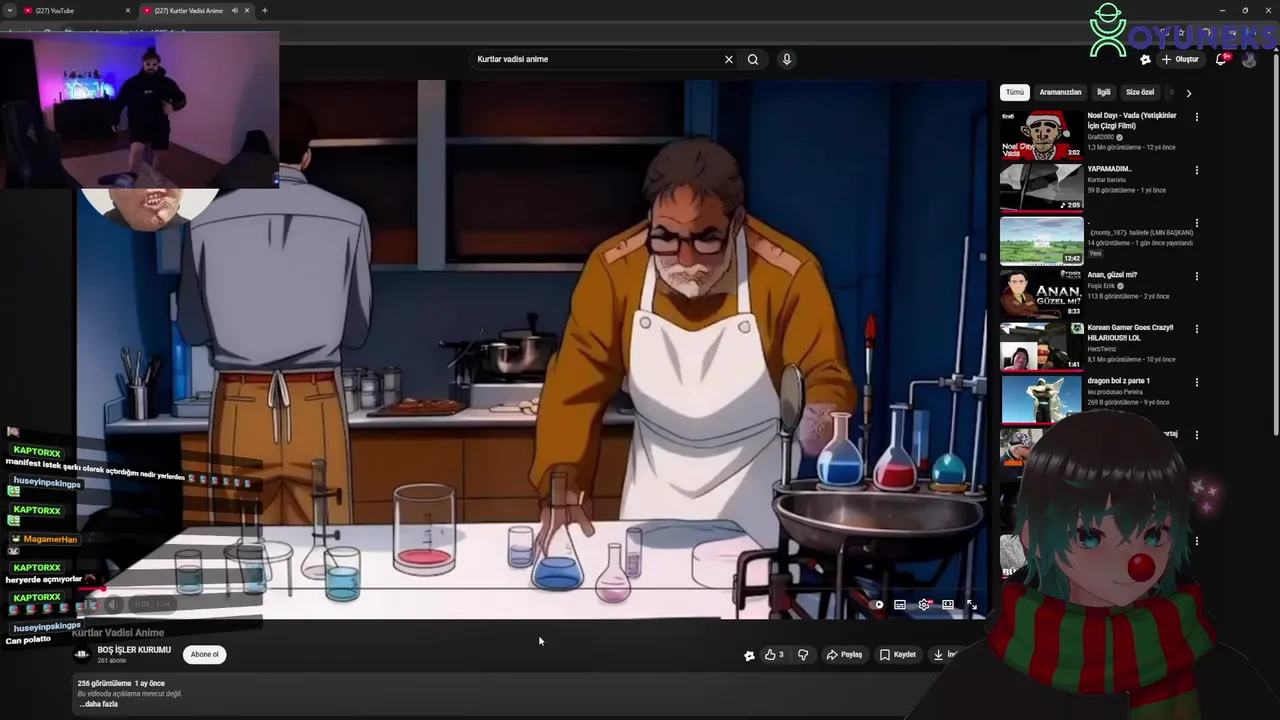Image resolution: width=1280 pixels, height=720 pixels.
Task: Open browser tab list dropdown arrow
Action: [9, 10]
